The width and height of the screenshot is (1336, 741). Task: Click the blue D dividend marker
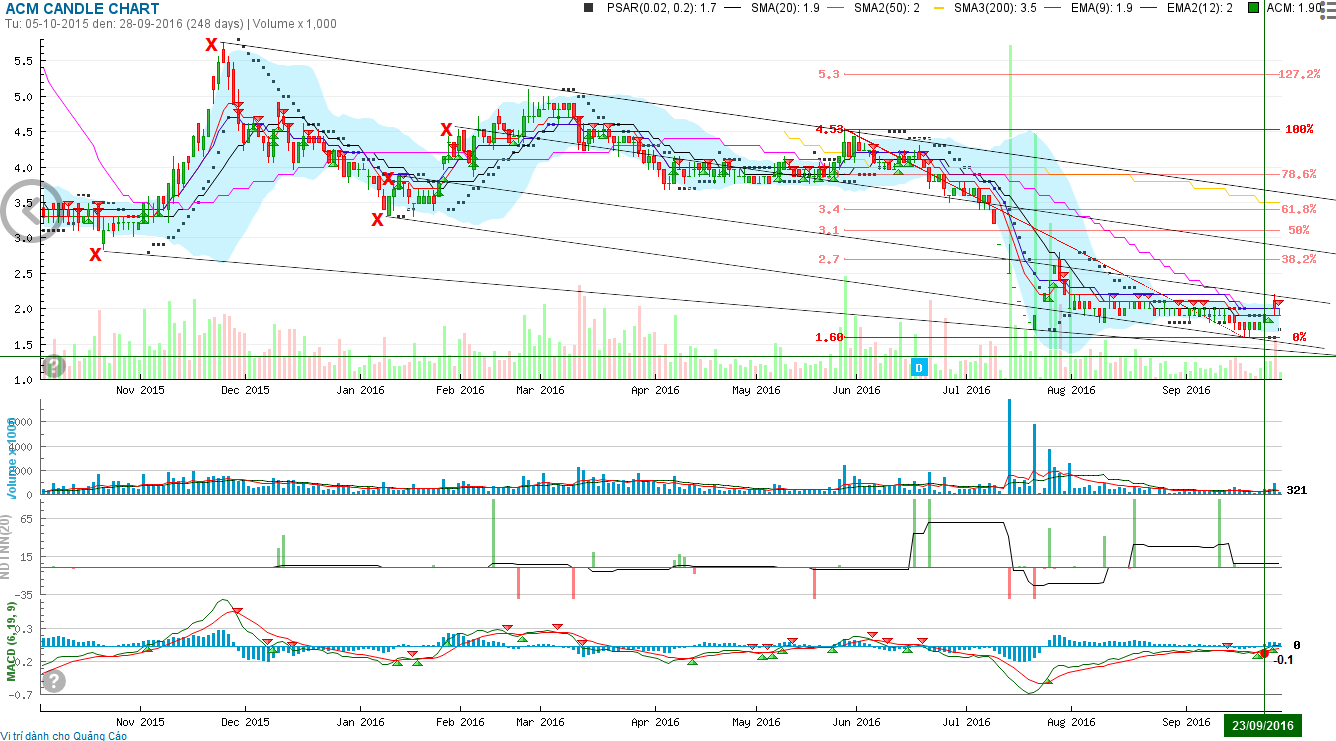918,367
